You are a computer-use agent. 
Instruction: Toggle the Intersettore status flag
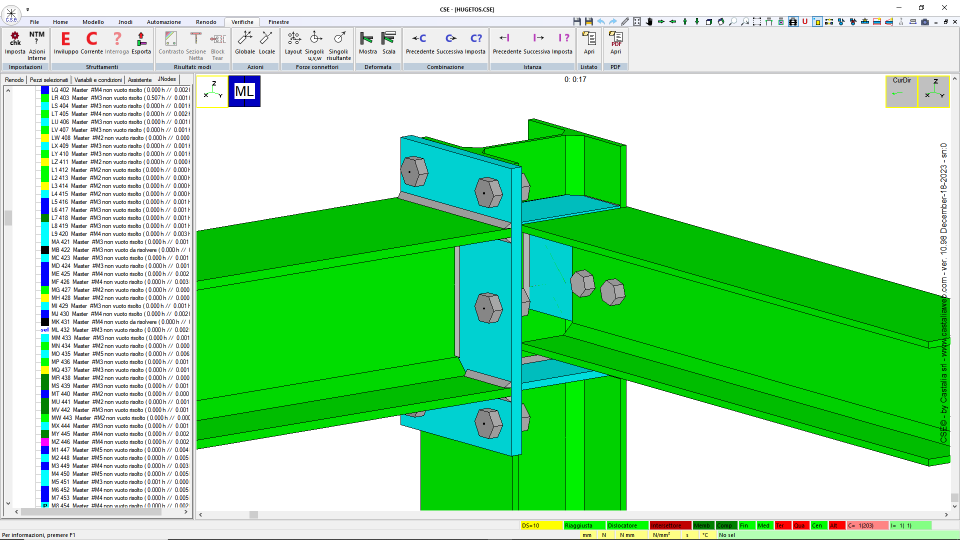pyautogui.click(x=670, y=525)
